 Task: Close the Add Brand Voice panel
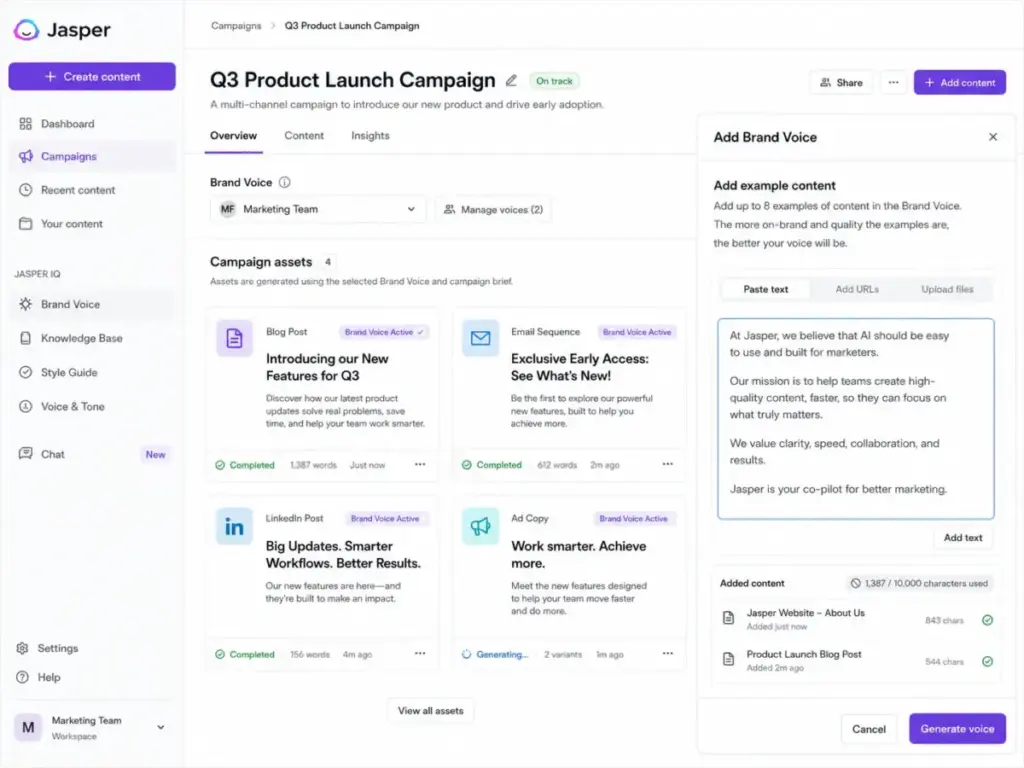click(x=993, y=137)
